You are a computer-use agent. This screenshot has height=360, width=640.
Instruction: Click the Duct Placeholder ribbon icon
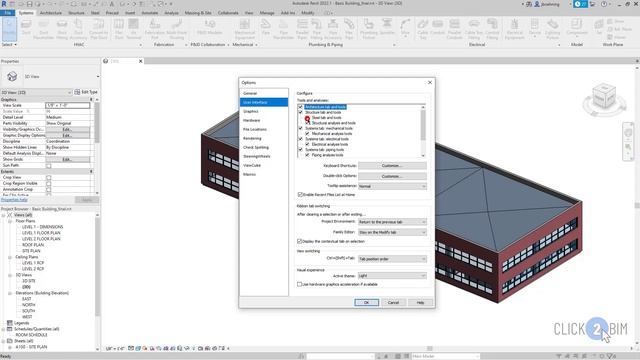(43, 29)
